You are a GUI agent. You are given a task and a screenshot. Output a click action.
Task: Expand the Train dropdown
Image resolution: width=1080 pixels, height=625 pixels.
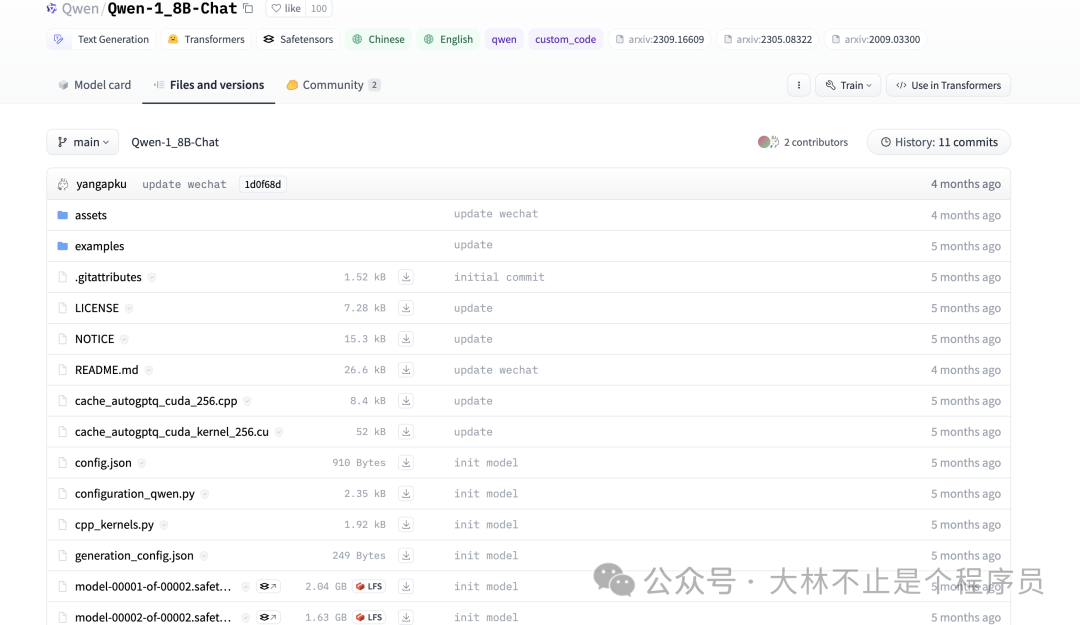coord(848,85)
